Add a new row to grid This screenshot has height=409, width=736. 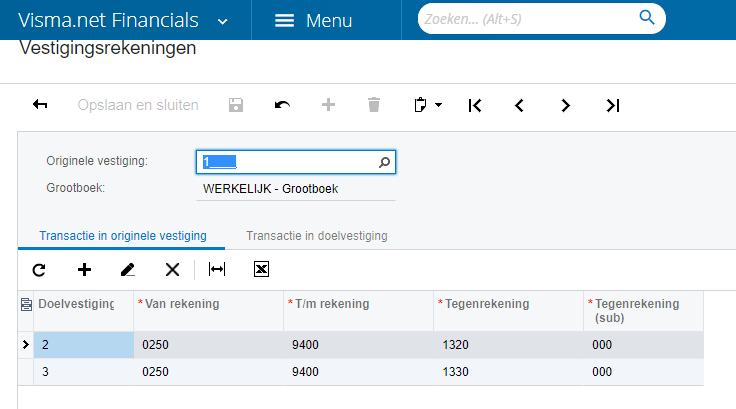click(84, 269)
